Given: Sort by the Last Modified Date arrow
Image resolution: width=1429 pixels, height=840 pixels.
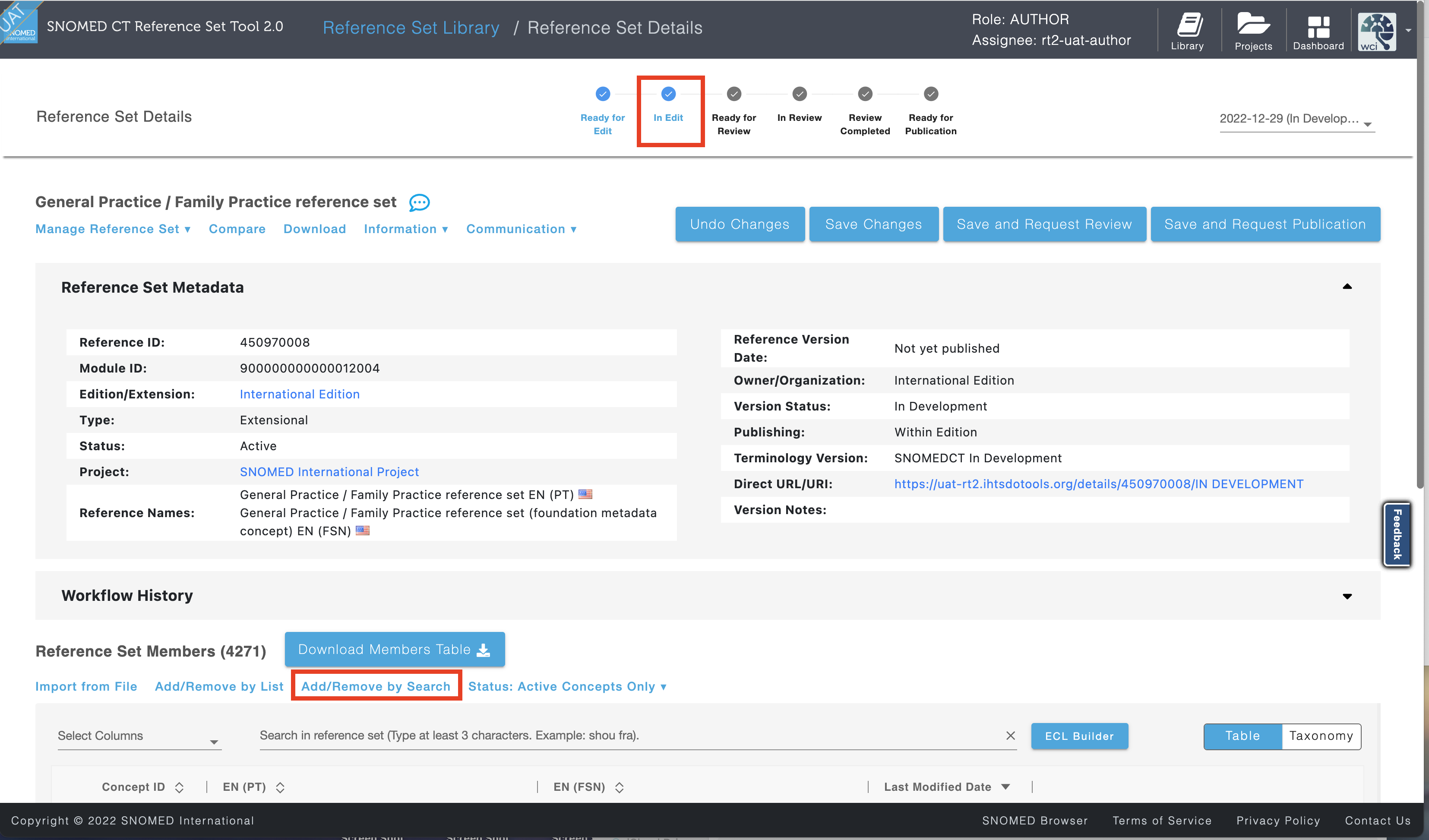Looking at the screenshot, I should point(1005,787).
